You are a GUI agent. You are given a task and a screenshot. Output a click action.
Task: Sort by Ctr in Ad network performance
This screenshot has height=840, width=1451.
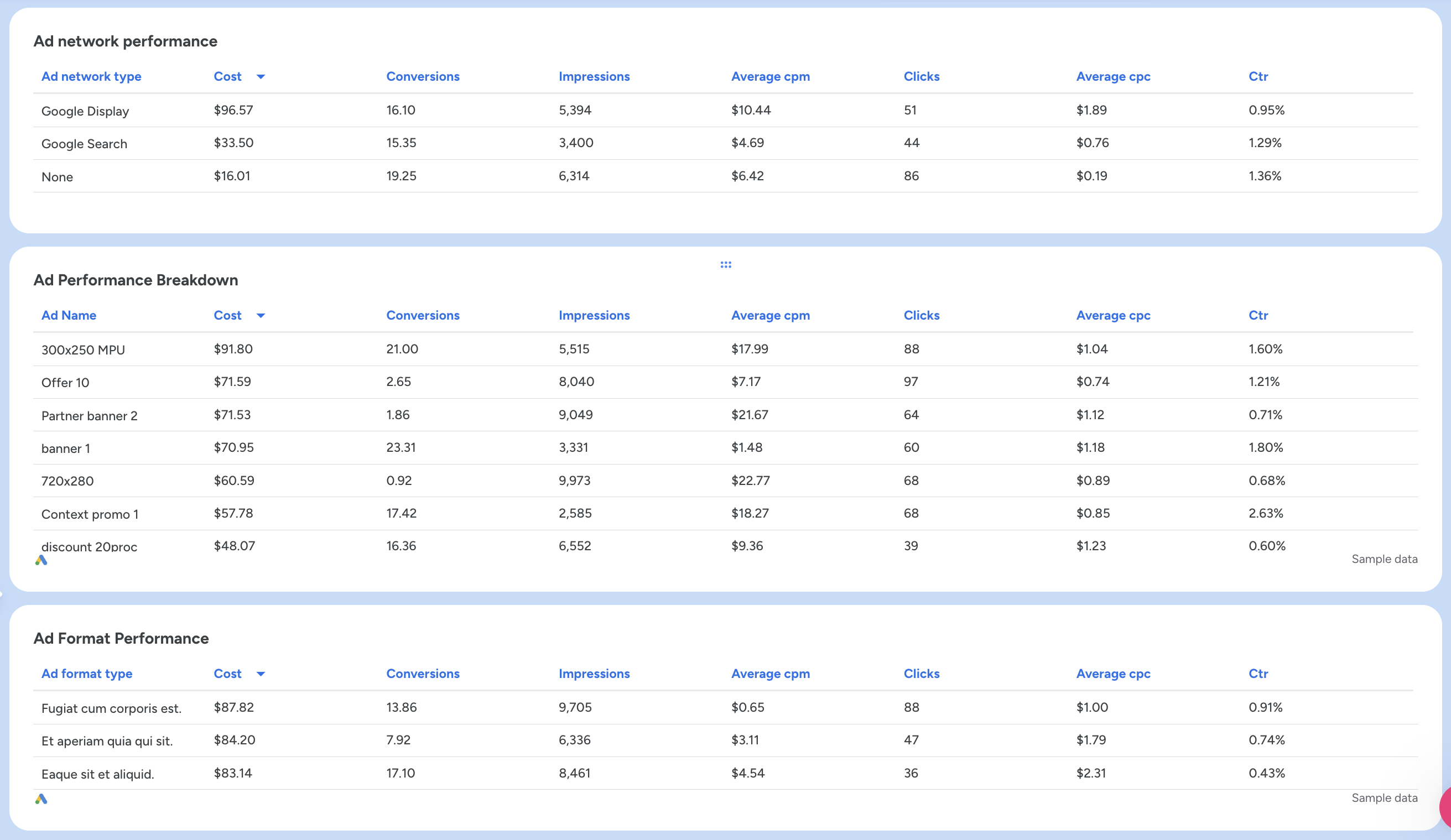coord(1258,76)
